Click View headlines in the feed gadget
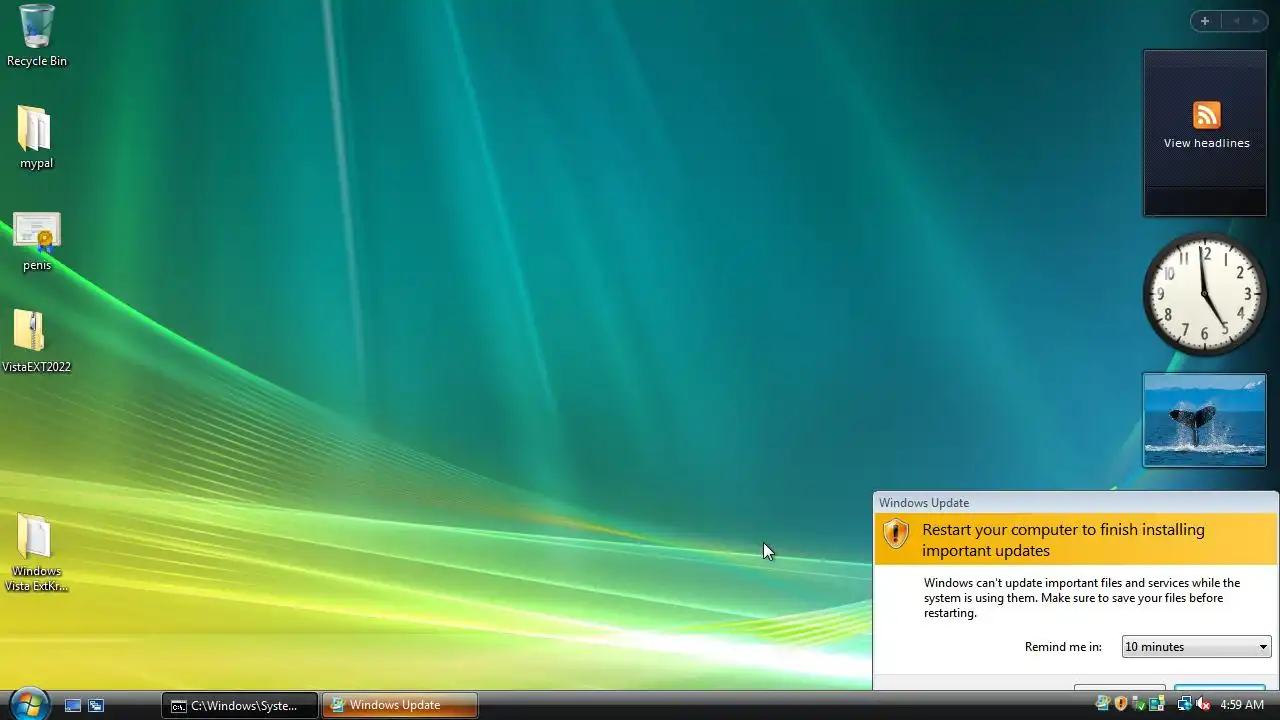Viewport: 1280px width, 720px height. (x=1206, y=143)
